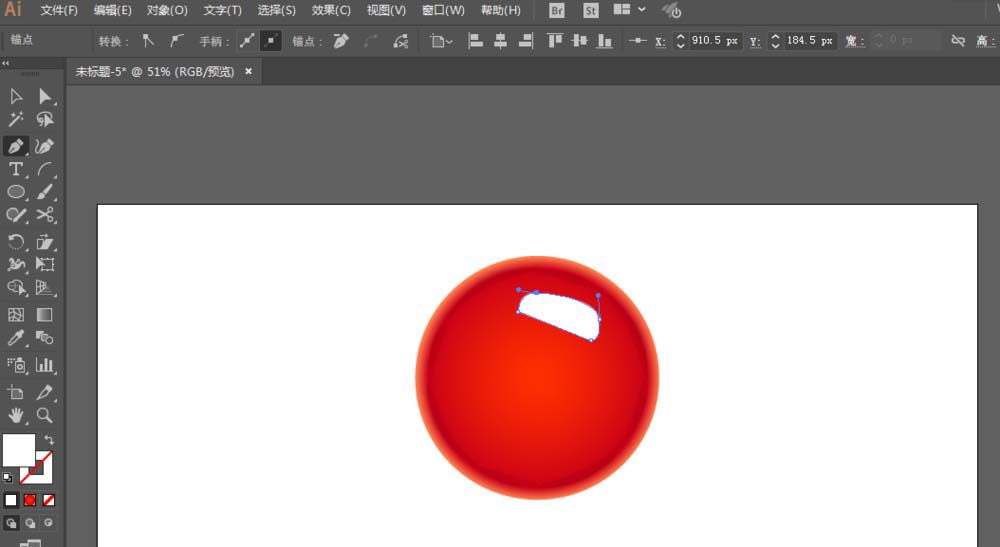Open the 对象(O) menu
Screen dimensions: 1000x547
click(167, 10)
